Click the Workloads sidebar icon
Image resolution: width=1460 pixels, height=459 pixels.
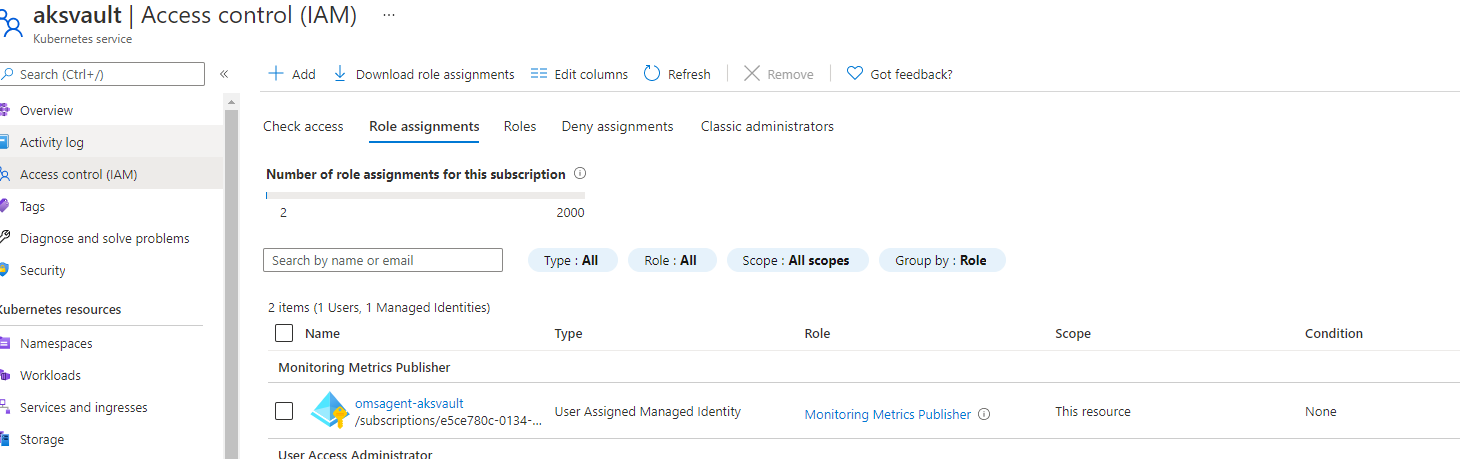tap(4, 375)
